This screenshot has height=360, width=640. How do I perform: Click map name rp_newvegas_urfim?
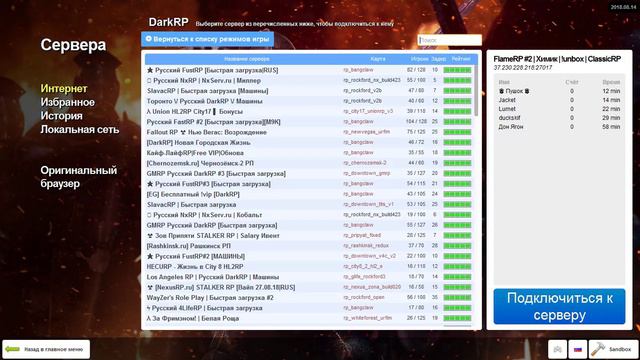pos(367,132)
